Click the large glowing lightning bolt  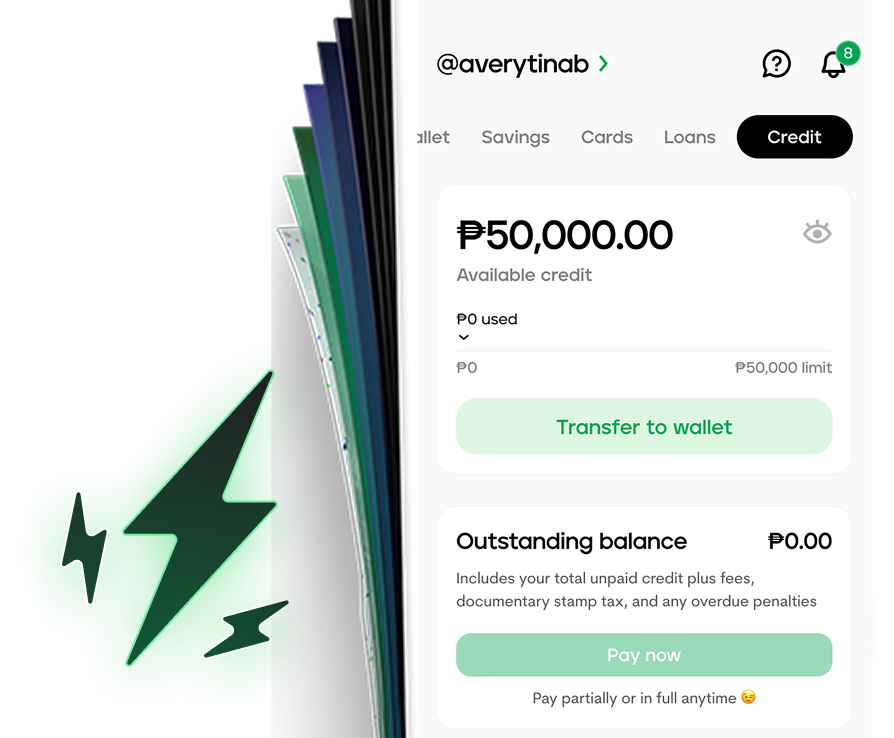coord(200,518)
